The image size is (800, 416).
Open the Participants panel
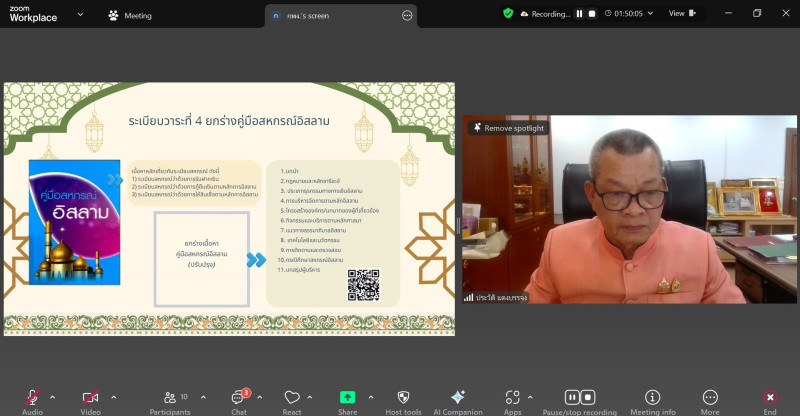(x=169, y=397)
